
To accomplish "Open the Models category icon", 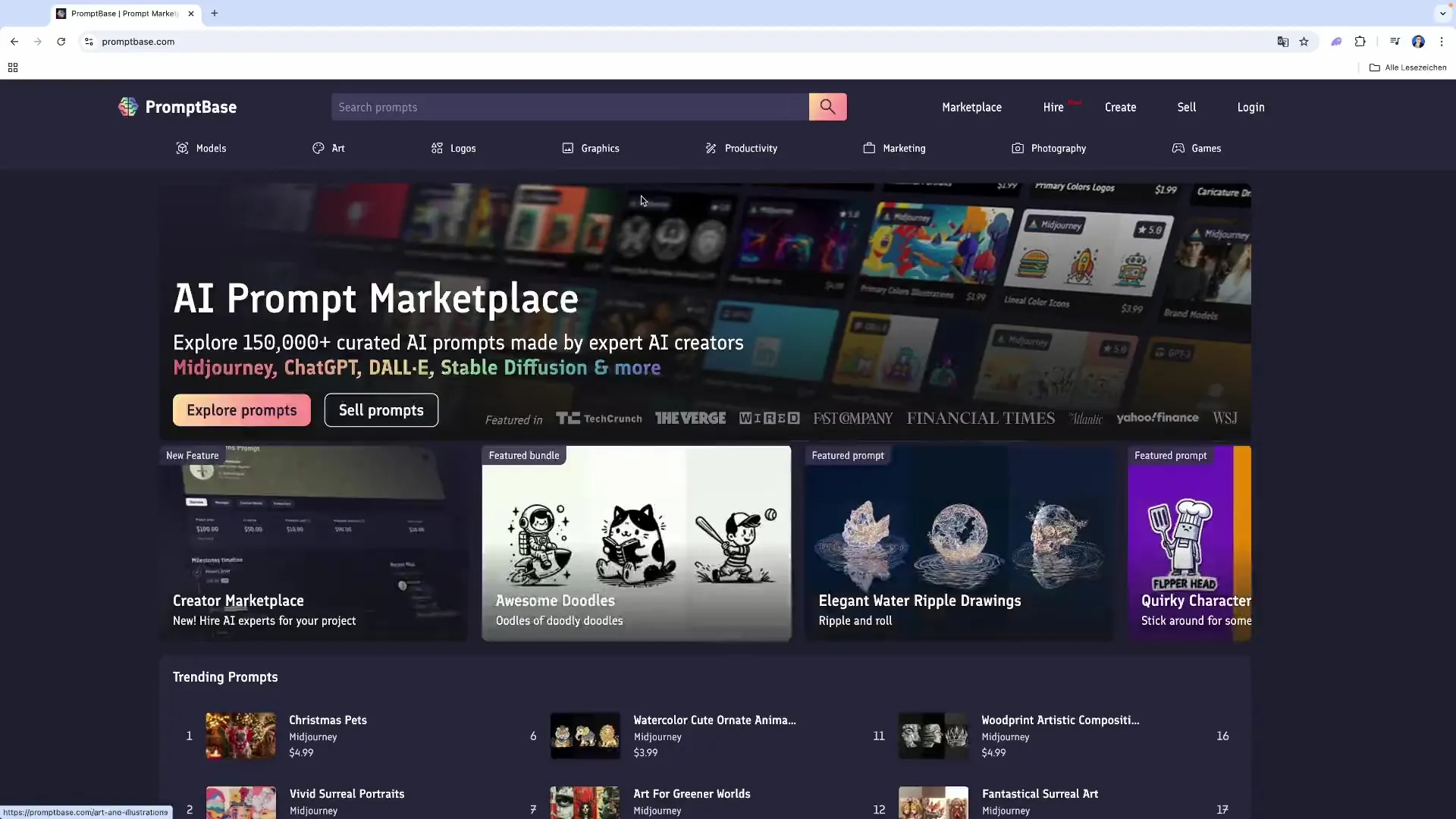I will (182, 149).
